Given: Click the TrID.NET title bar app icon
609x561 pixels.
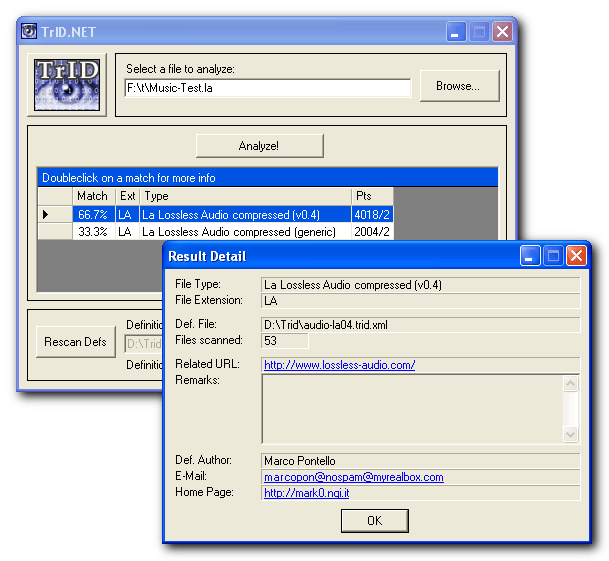Looking at the screenshot, I should click(29, 31).
